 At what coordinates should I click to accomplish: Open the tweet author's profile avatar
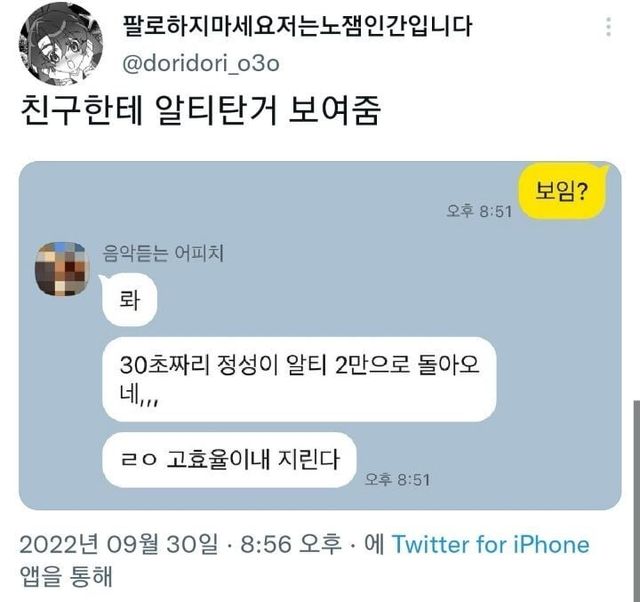[61, 43]
